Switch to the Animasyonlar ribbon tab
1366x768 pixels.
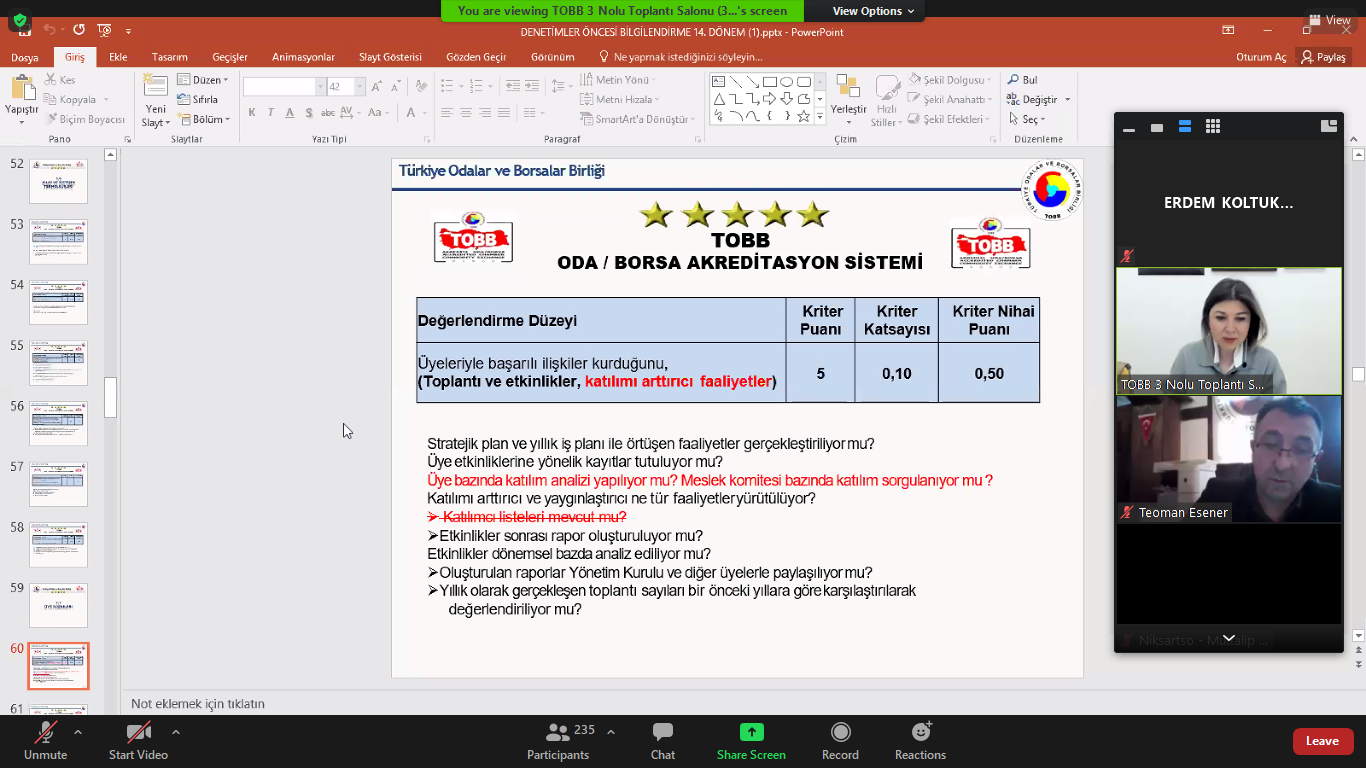tap(303, 57)
